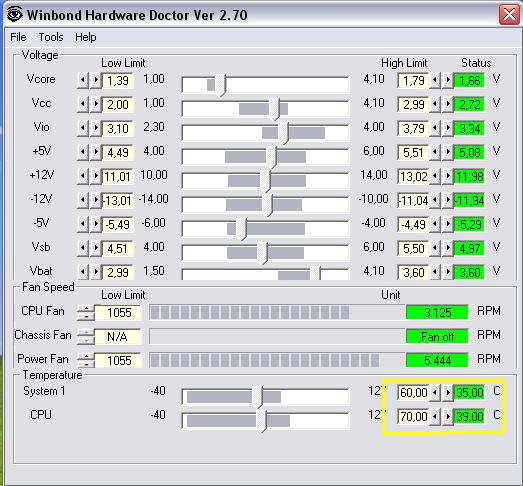
Task: Click the Hardware Doctor eye icon in title bar
Action: pyautogui.click(x=14, y=14)
